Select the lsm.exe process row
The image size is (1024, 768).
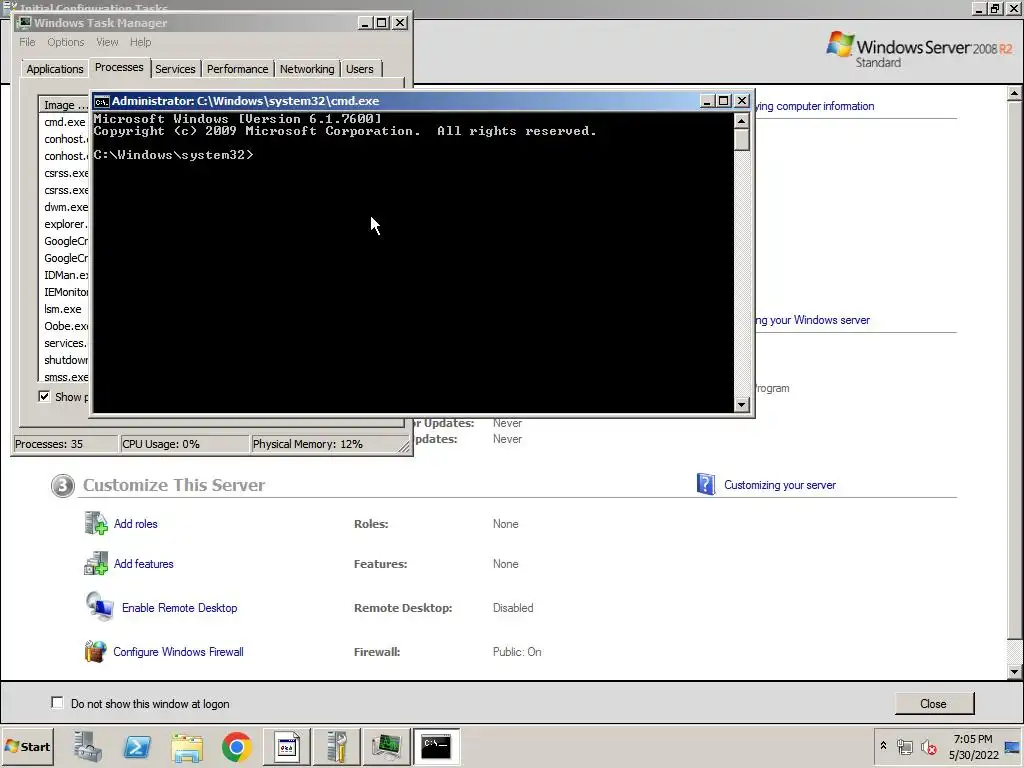[65, 309]
